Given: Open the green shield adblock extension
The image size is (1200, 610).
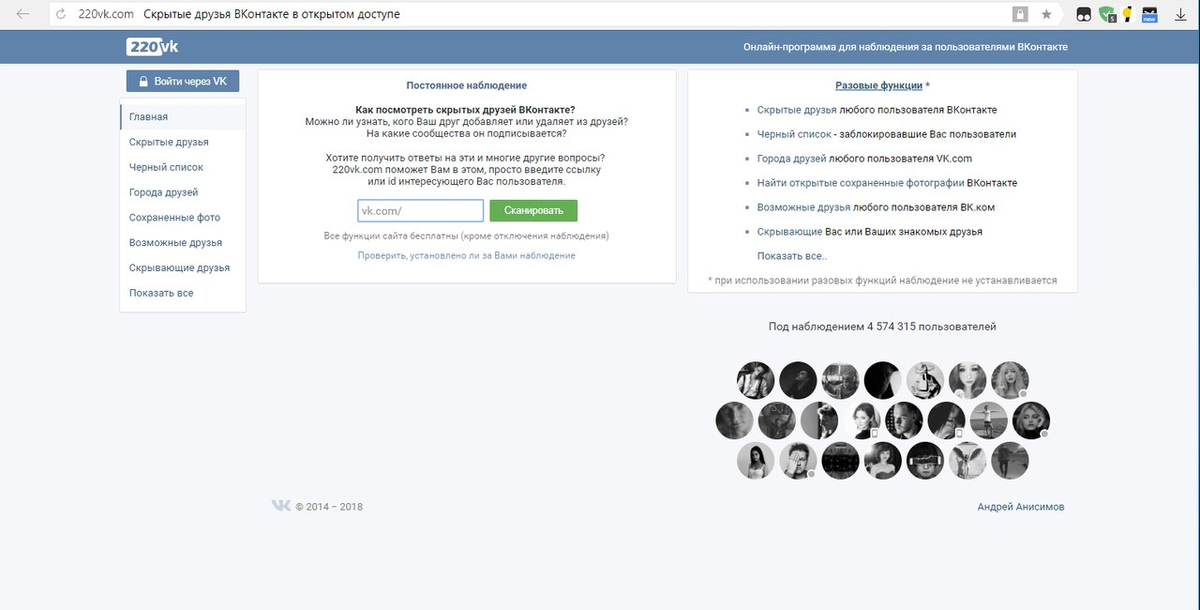Looking at the screenshot, I should 1107,14.
